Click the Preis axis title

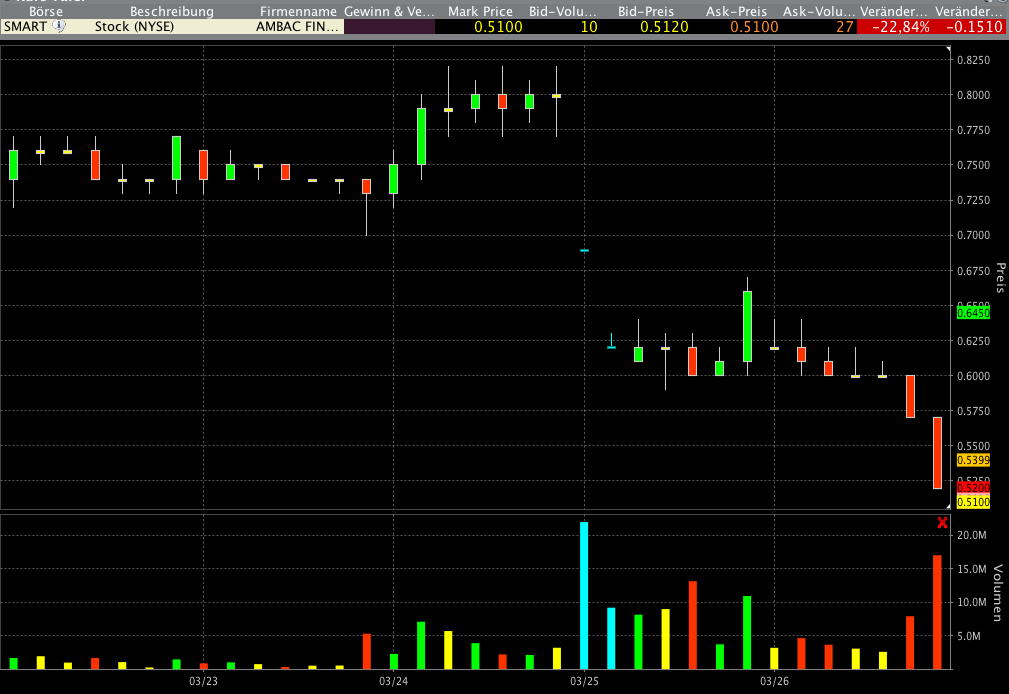(x=1000, y=277)
